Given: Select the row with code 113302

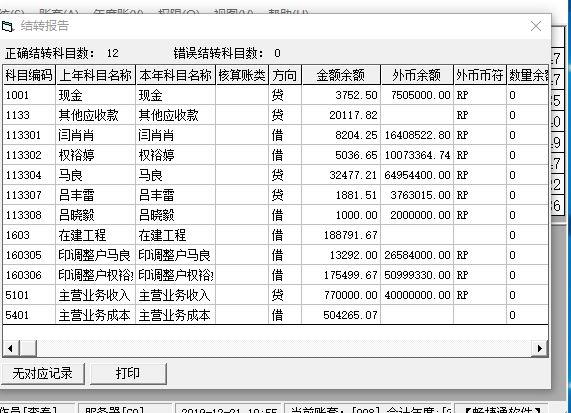Looking at the screenshot, I should (x=276, y=156).
